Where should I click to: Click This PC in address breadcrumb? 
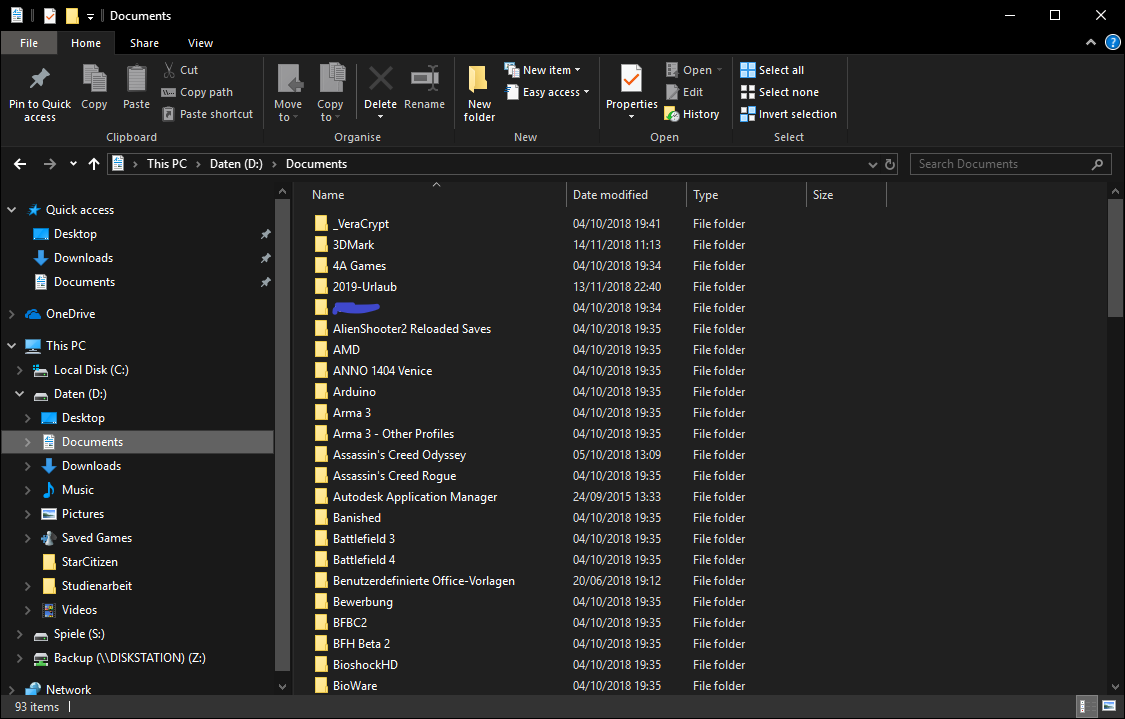166,164
